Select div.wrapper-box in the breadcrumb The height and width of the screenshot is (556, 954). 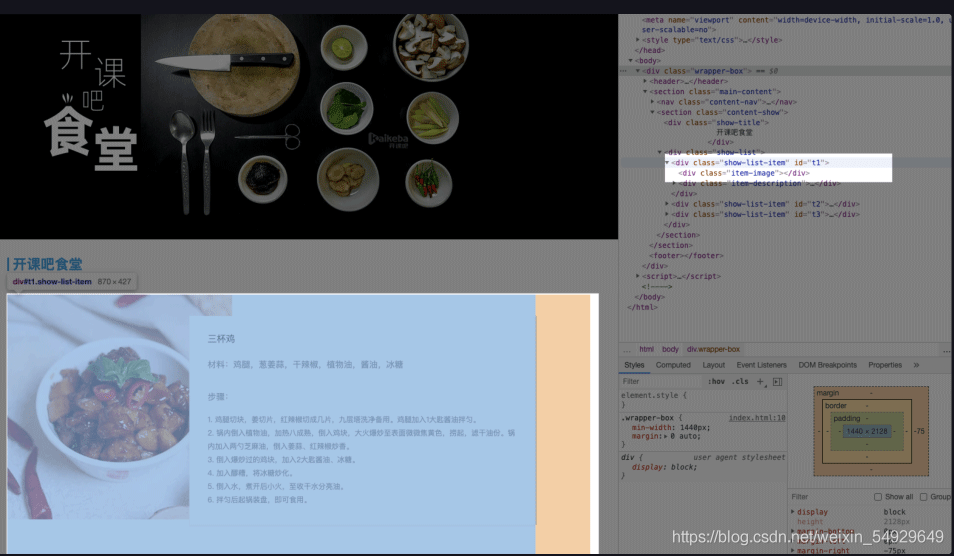pyautogui.click(x=713, y=350)
